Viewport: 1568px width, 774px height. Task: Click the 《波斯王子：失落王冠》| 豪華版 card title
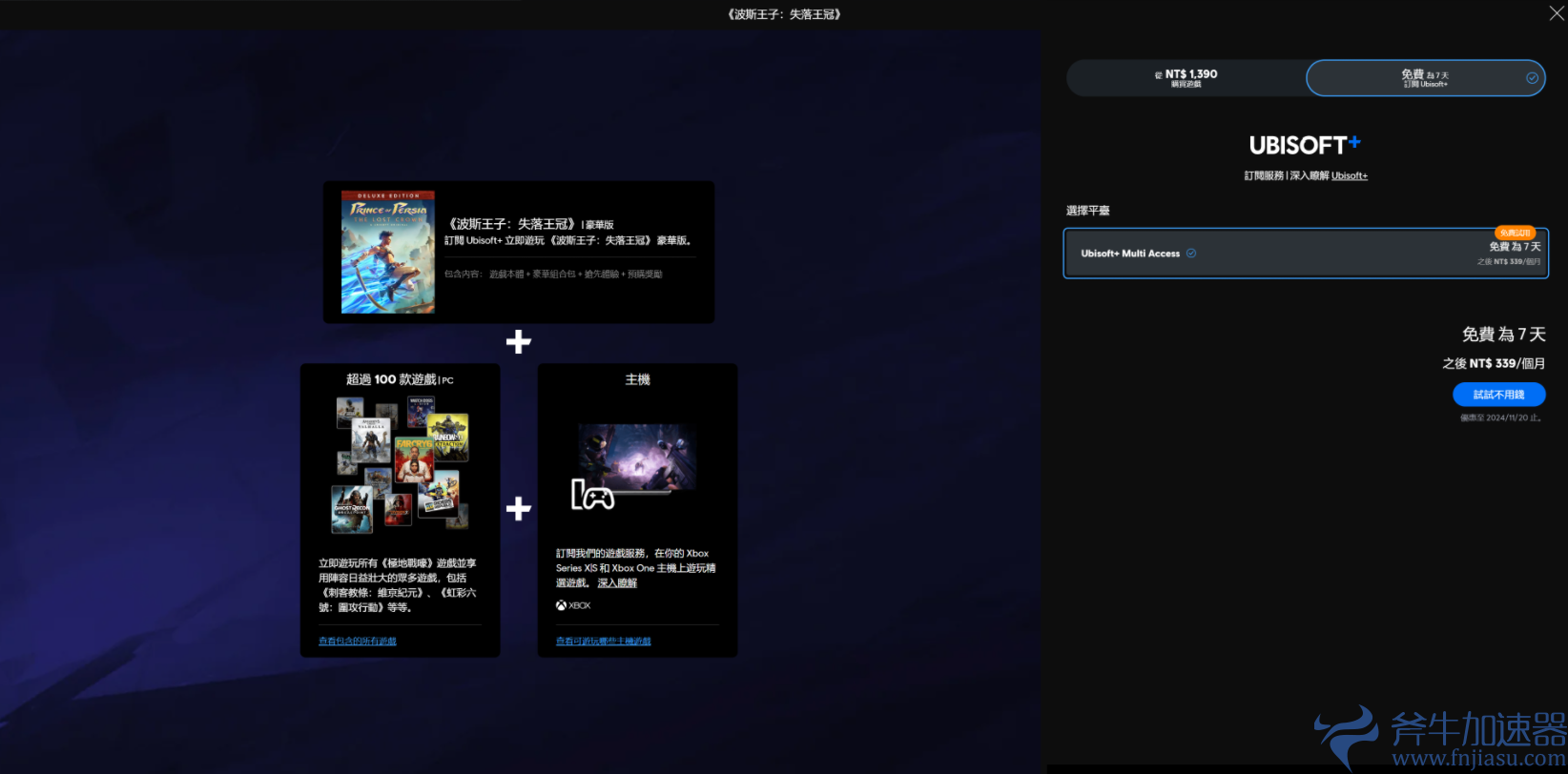click(530, 224)
